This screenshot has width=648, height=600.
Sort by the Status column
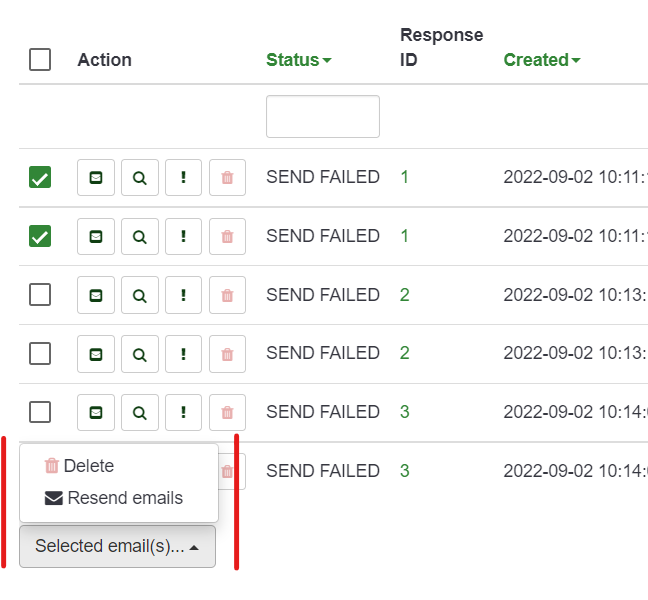tap(298, 60)
